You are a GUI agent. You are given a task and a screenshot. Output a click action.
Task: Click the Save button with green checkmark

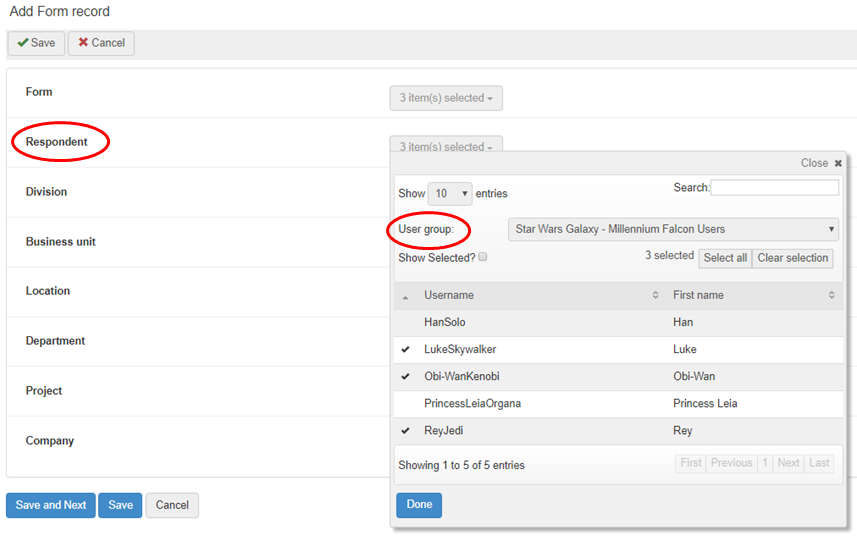36,43
